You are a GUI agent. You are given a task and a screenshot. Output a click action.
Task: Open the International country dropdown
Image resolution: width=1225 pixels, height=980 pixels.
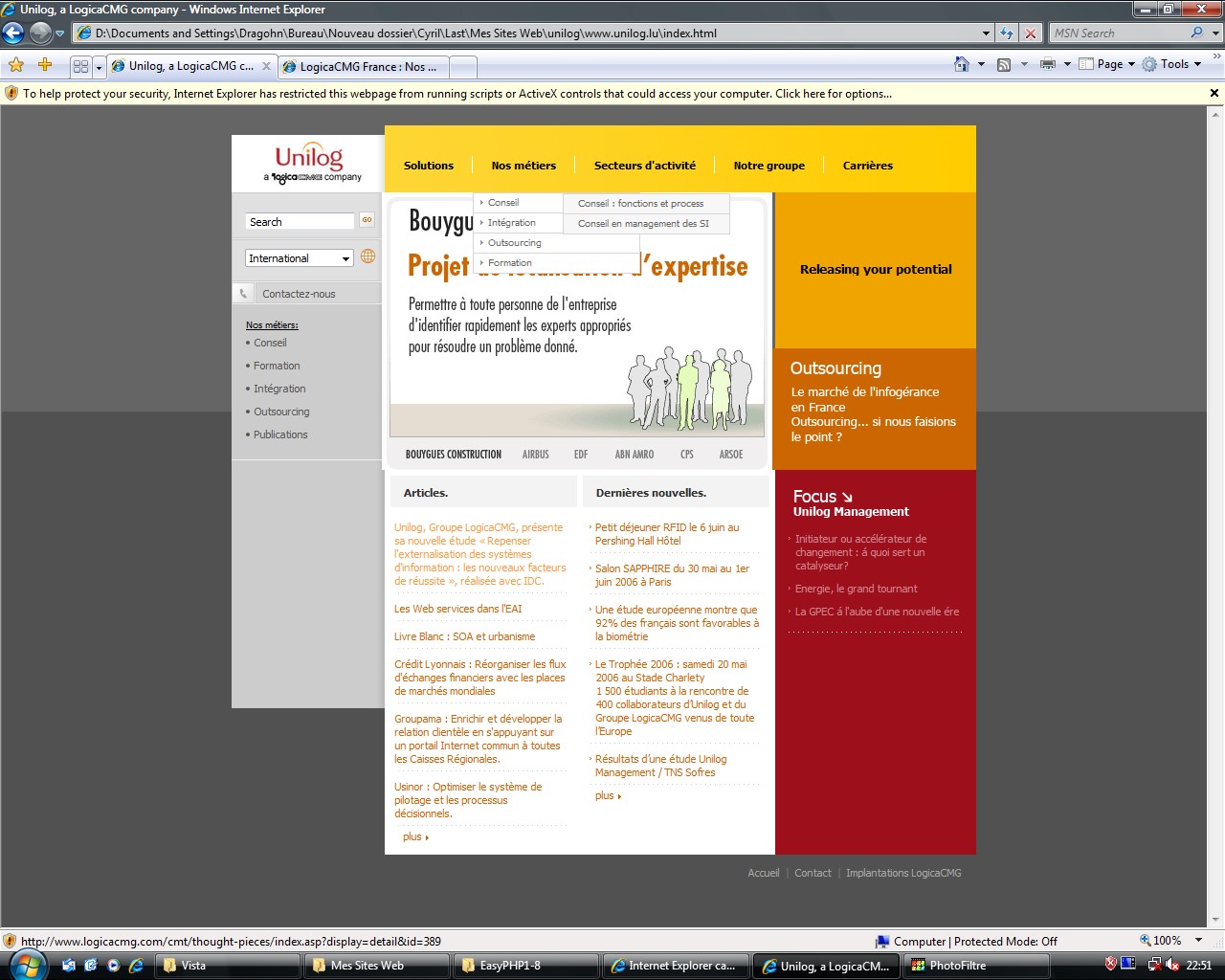click(x=300, y=258)
